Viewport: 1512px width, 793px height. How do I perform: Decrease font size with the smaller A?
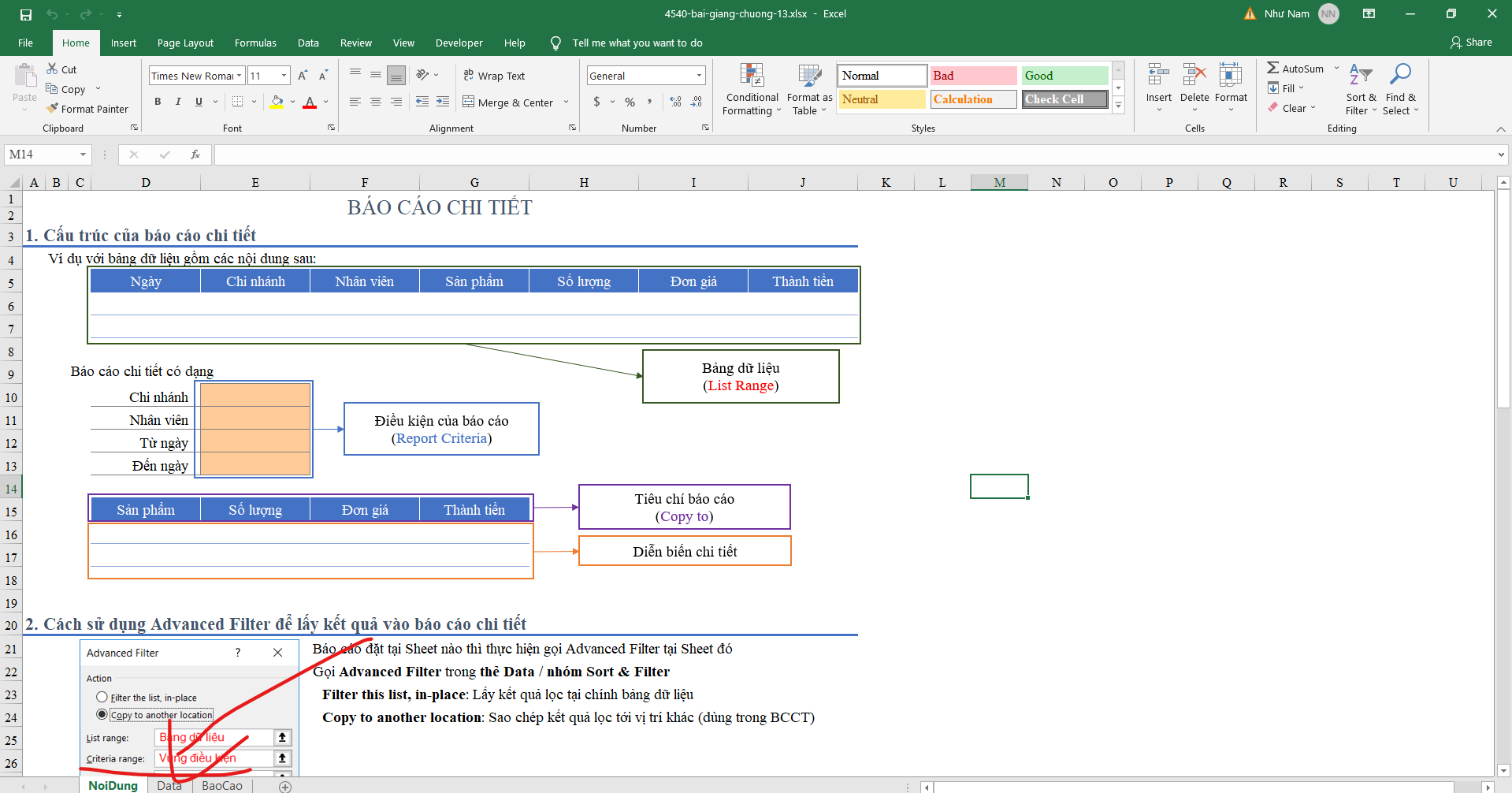(323, 76)
